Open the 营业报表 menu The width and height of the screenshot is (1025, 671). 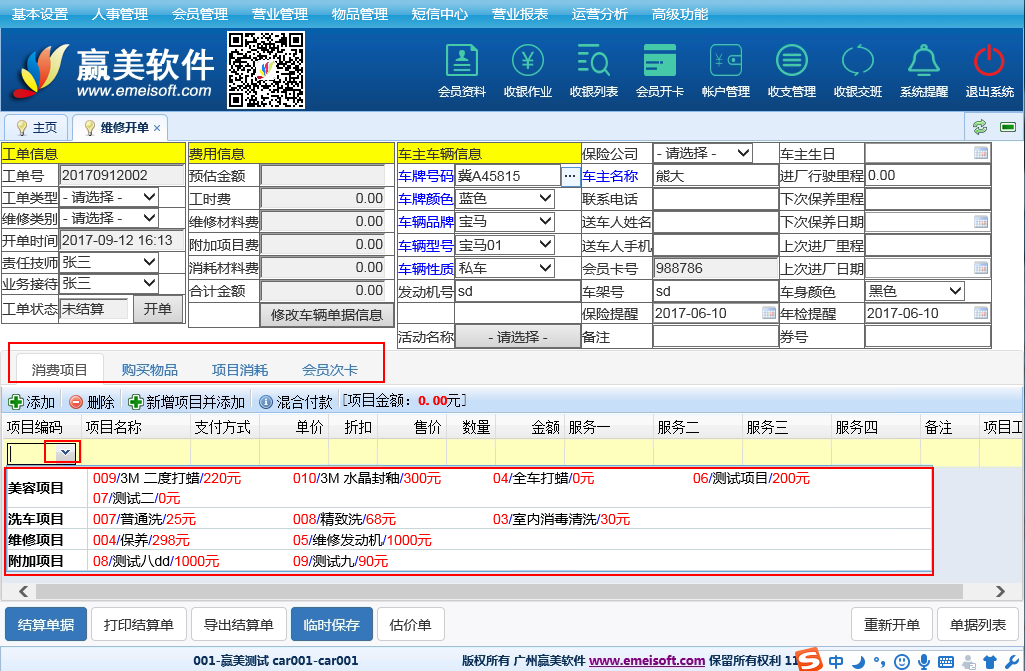point(519,14)
